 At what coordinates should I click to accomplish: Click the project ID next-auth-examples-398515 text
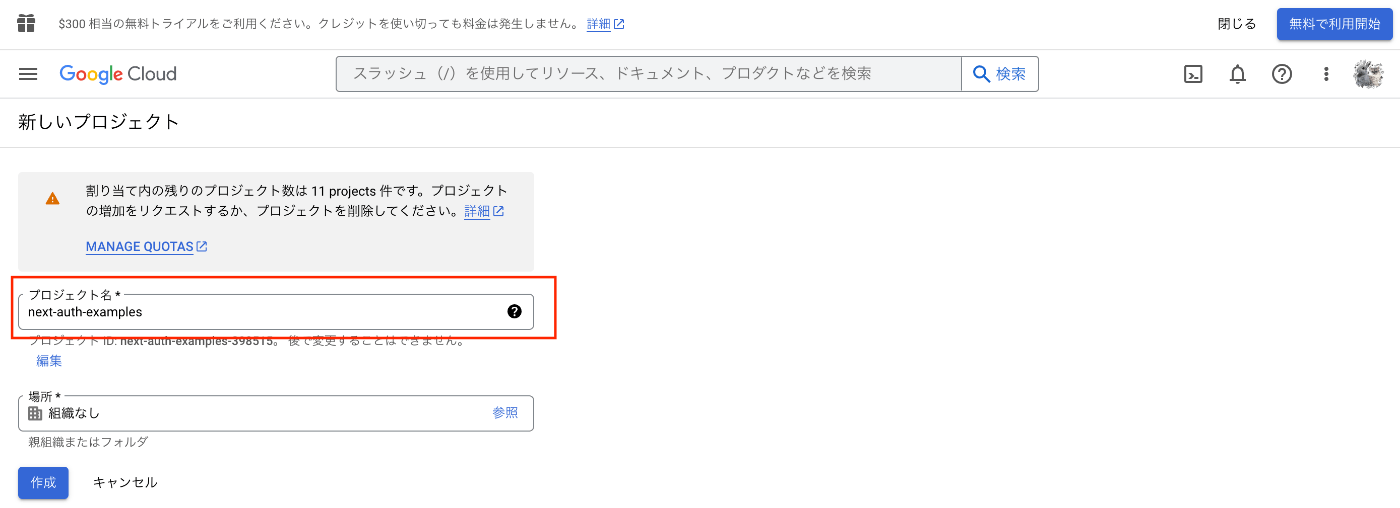(x=196, y=341)
